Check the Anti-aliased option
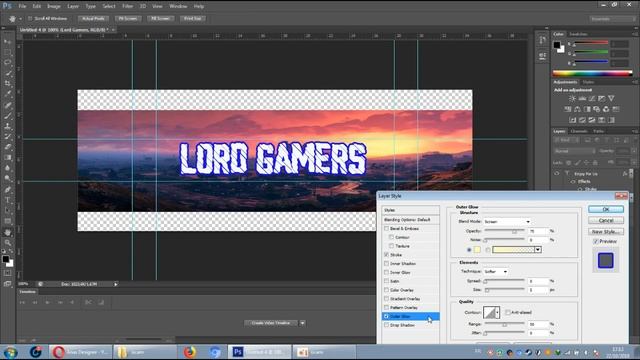 pyautogui.click(x=508, y=313)
